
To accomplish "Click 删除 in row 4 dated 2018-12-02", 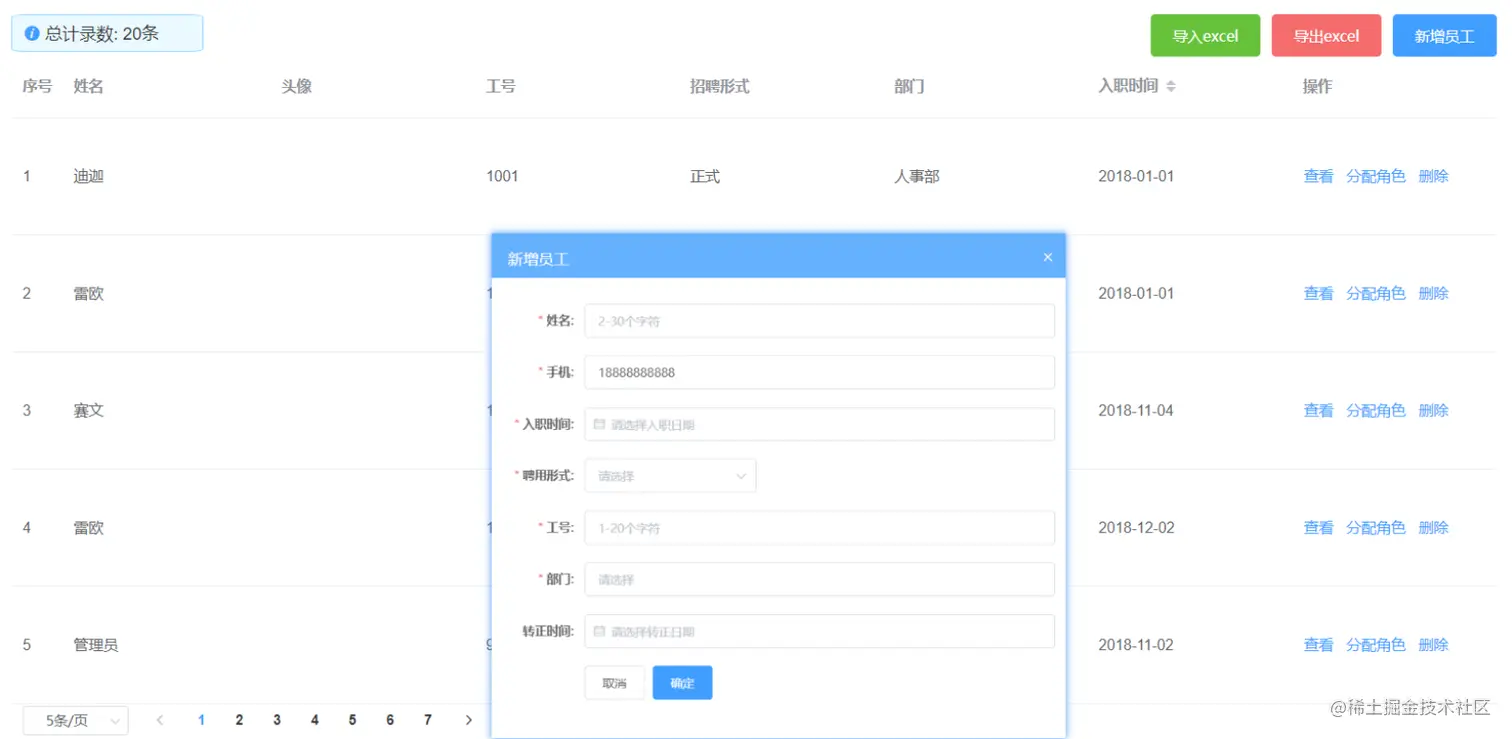I will [x=1433, y=527].
